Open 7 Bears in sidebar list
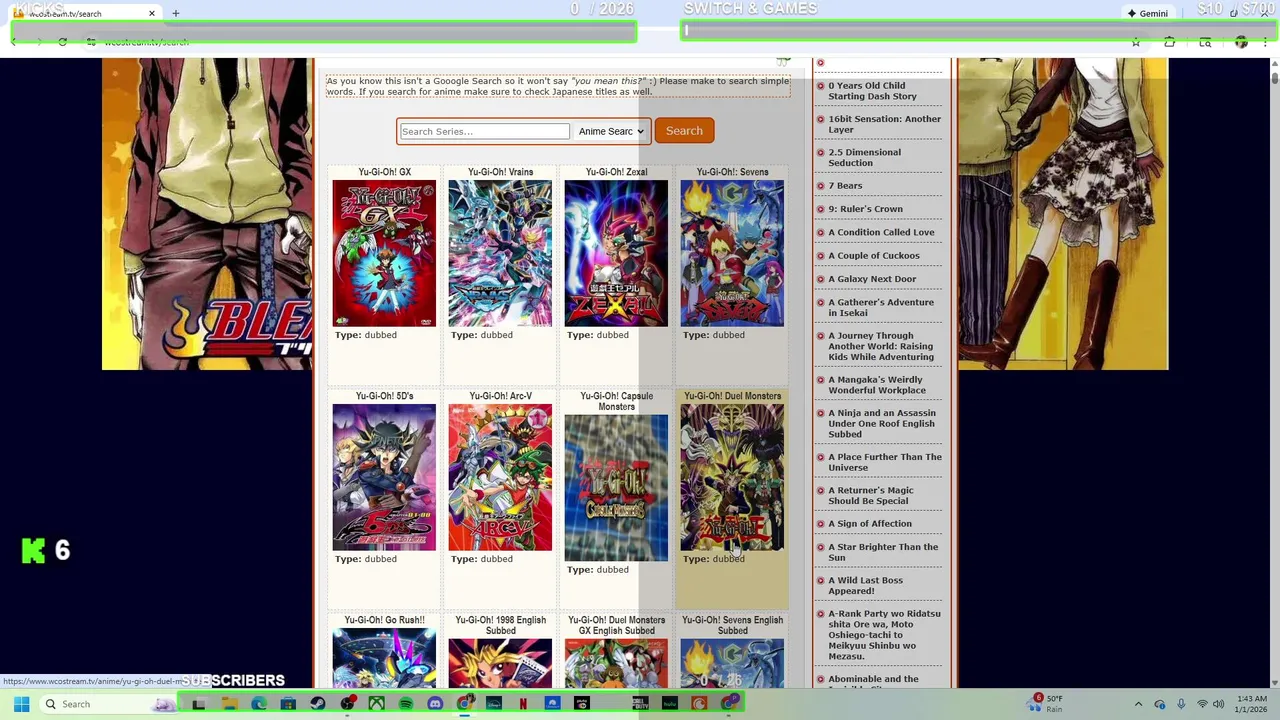The image size is (1280, 720). tap(845, 186)
